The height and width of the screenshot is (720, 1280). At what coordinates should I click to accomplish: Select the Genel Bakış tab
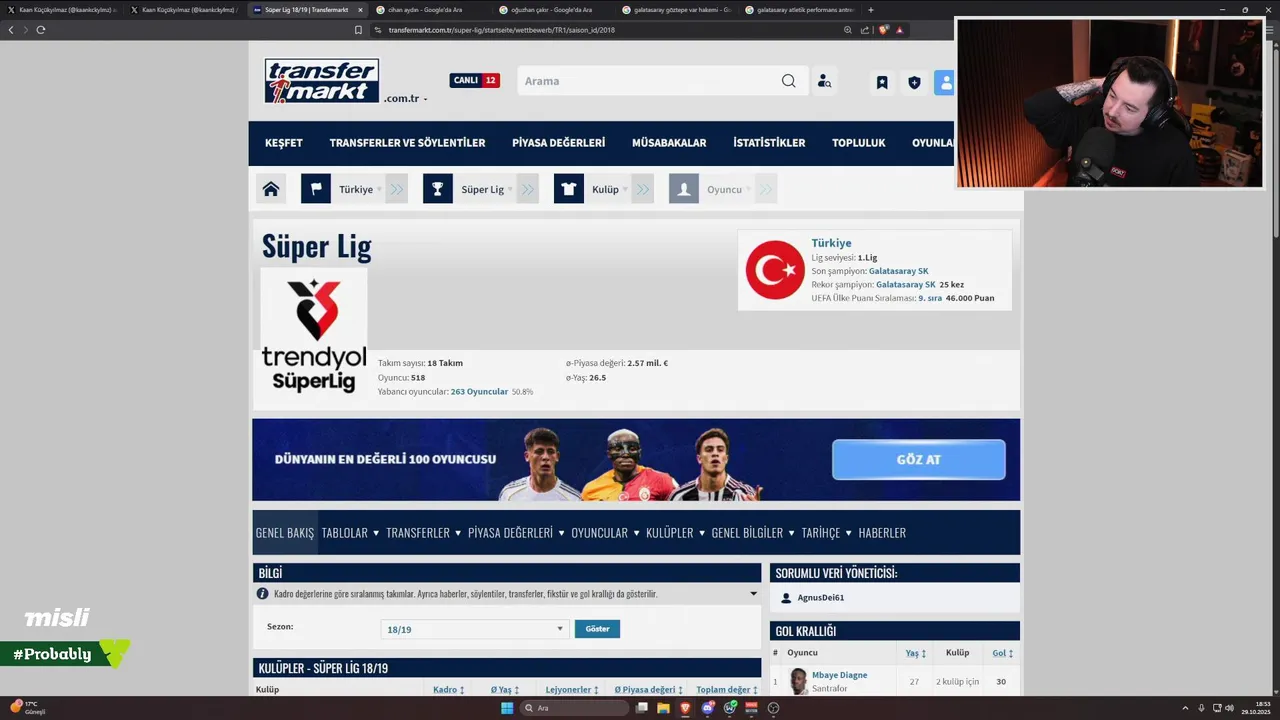[285, 533]
